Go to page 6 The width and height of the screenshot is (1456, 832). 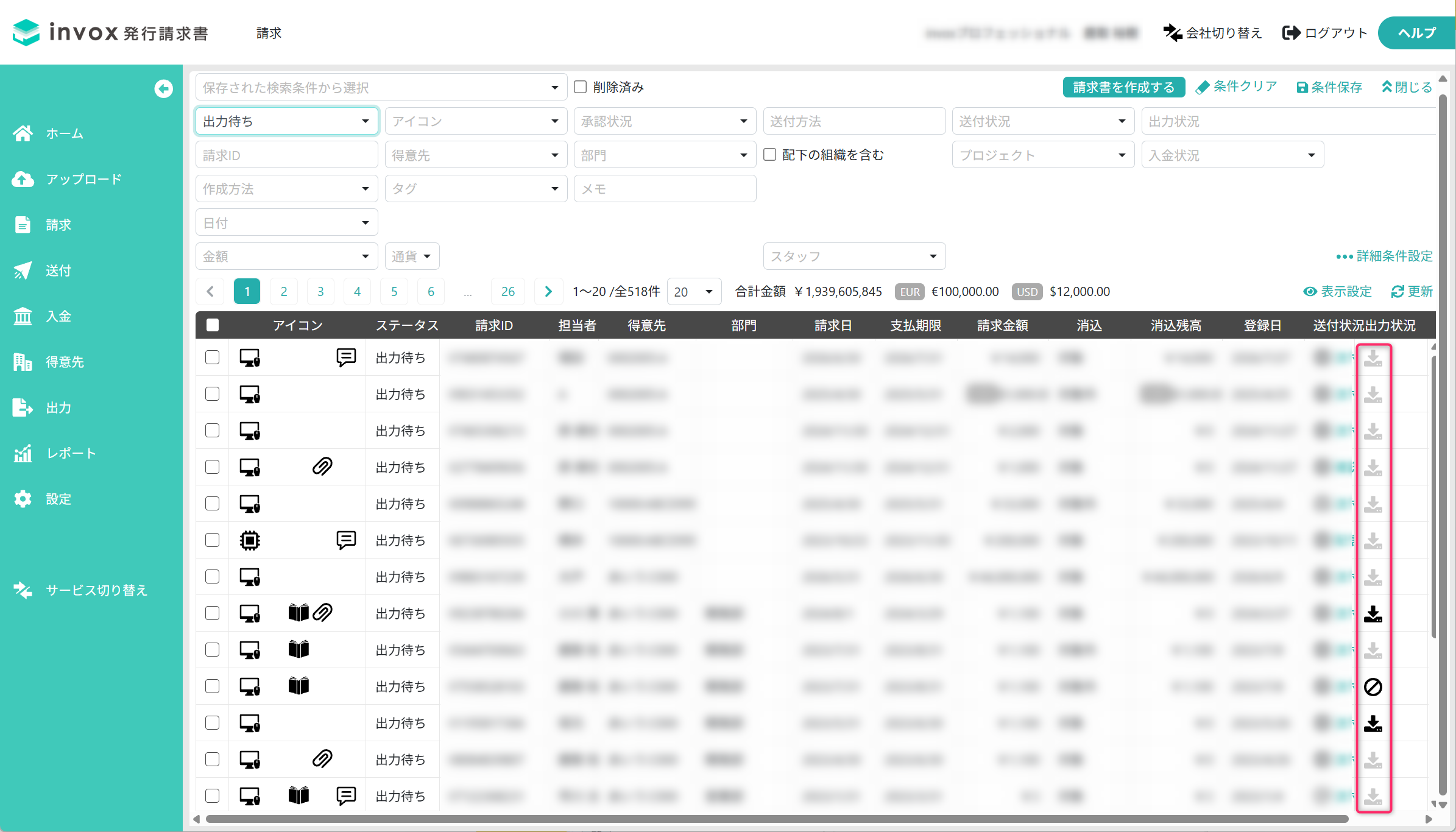[x=431, y=291]
